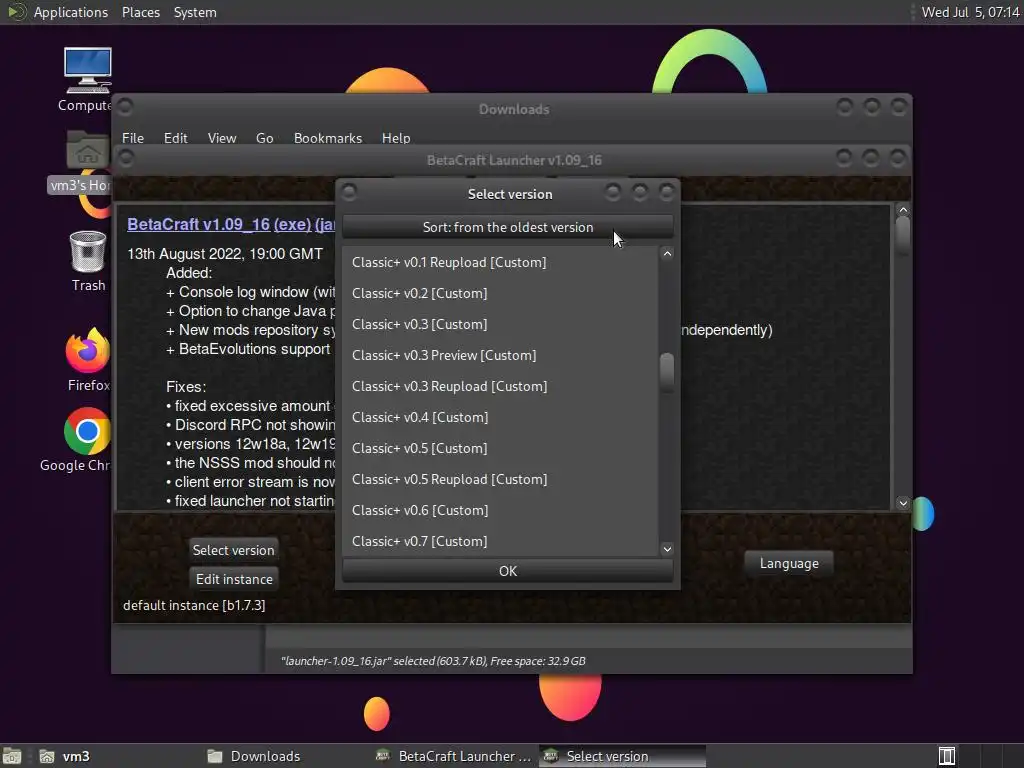Select Classic+ v0.3 [Custom]
This screenshot has height=768, width=1024.
tap(500, 325)
